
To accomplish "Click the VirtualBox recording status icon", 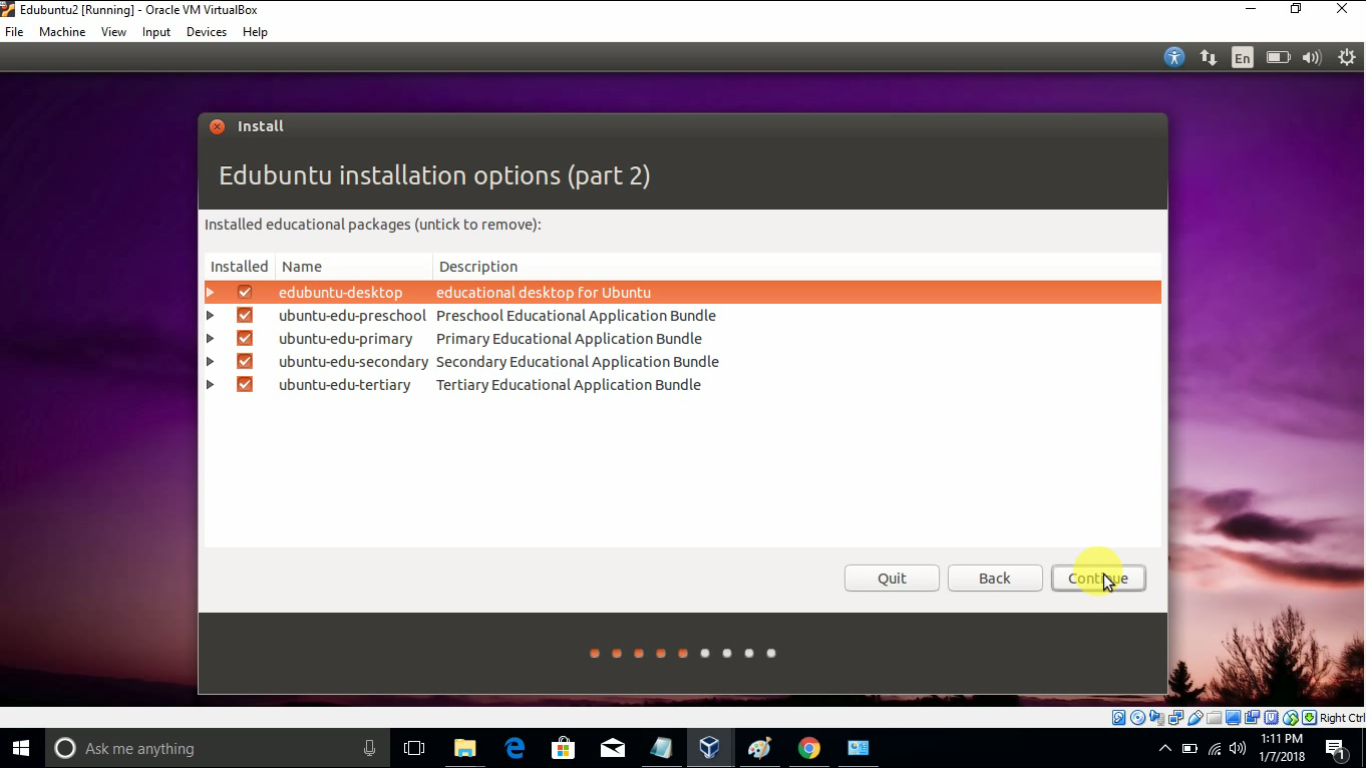I will pyautogui.click(x=1252, y=718).
